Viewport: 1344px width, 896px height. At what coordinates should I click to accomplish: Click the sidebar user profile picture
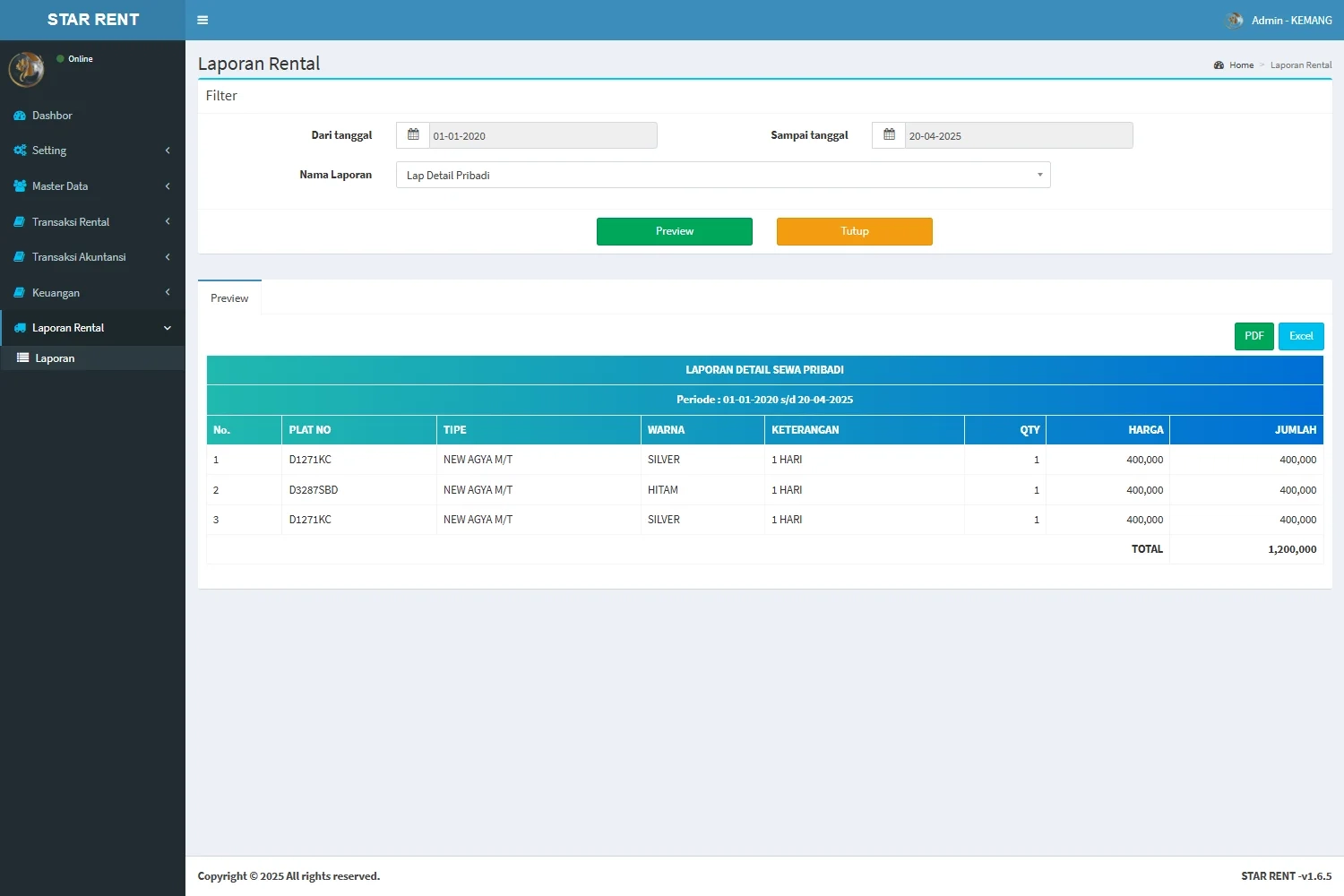27,69
